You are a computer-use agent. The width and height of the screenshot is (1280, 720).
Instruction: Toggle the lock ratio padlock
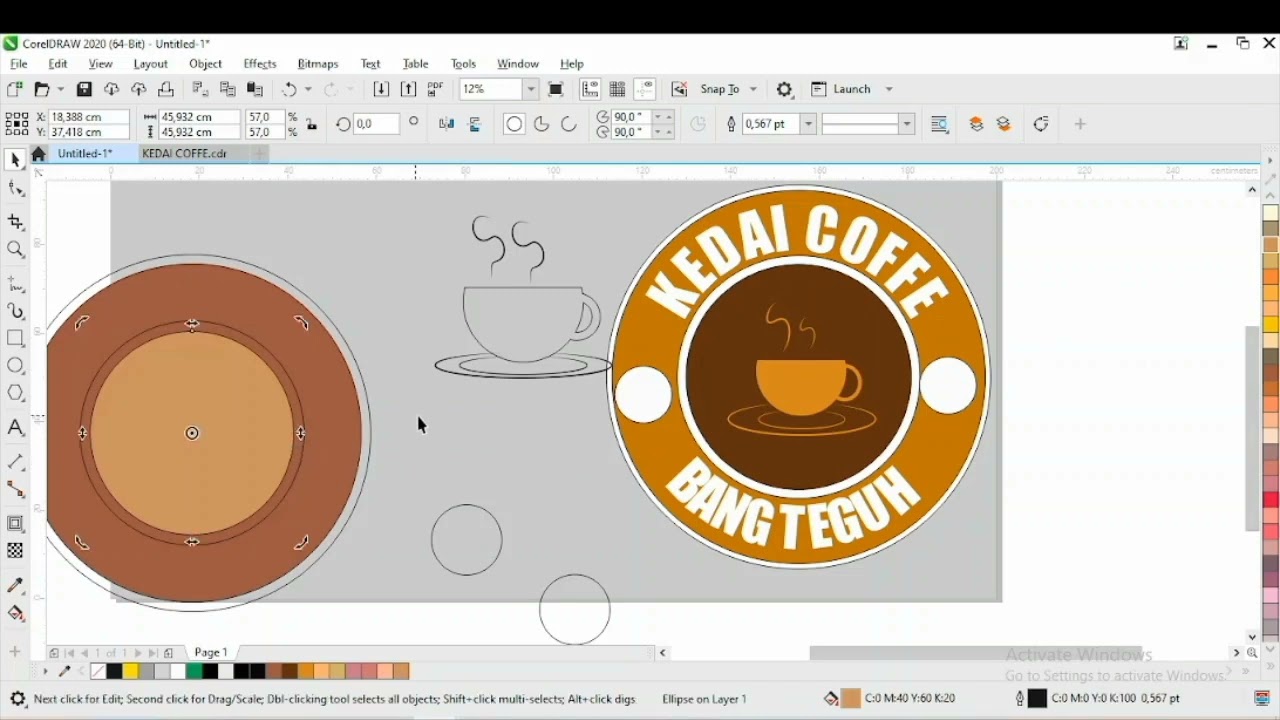(312, 125)
